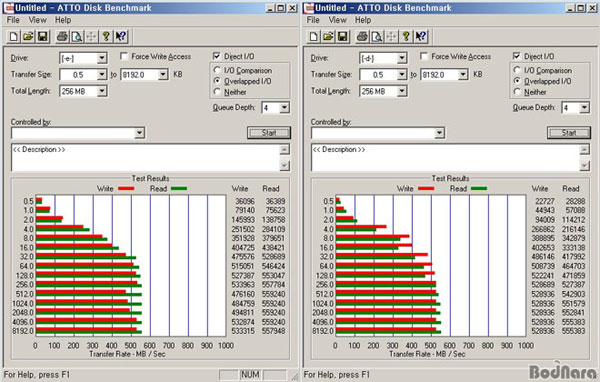Toggle Direct I/O checkbox in left window

click(x=217, y=56)
